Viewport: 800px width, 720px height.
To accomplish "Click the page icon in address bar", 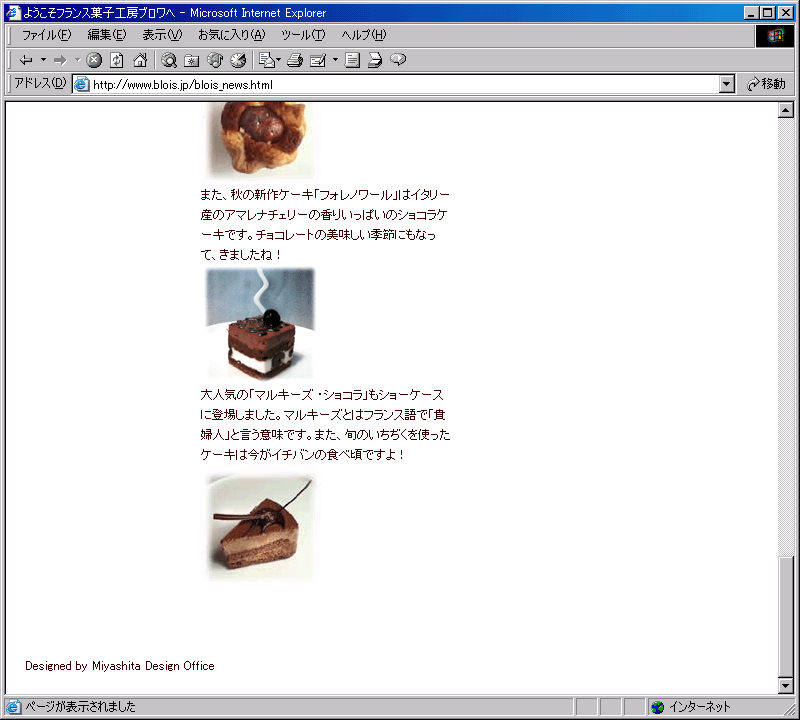I will tap(82, 85).
